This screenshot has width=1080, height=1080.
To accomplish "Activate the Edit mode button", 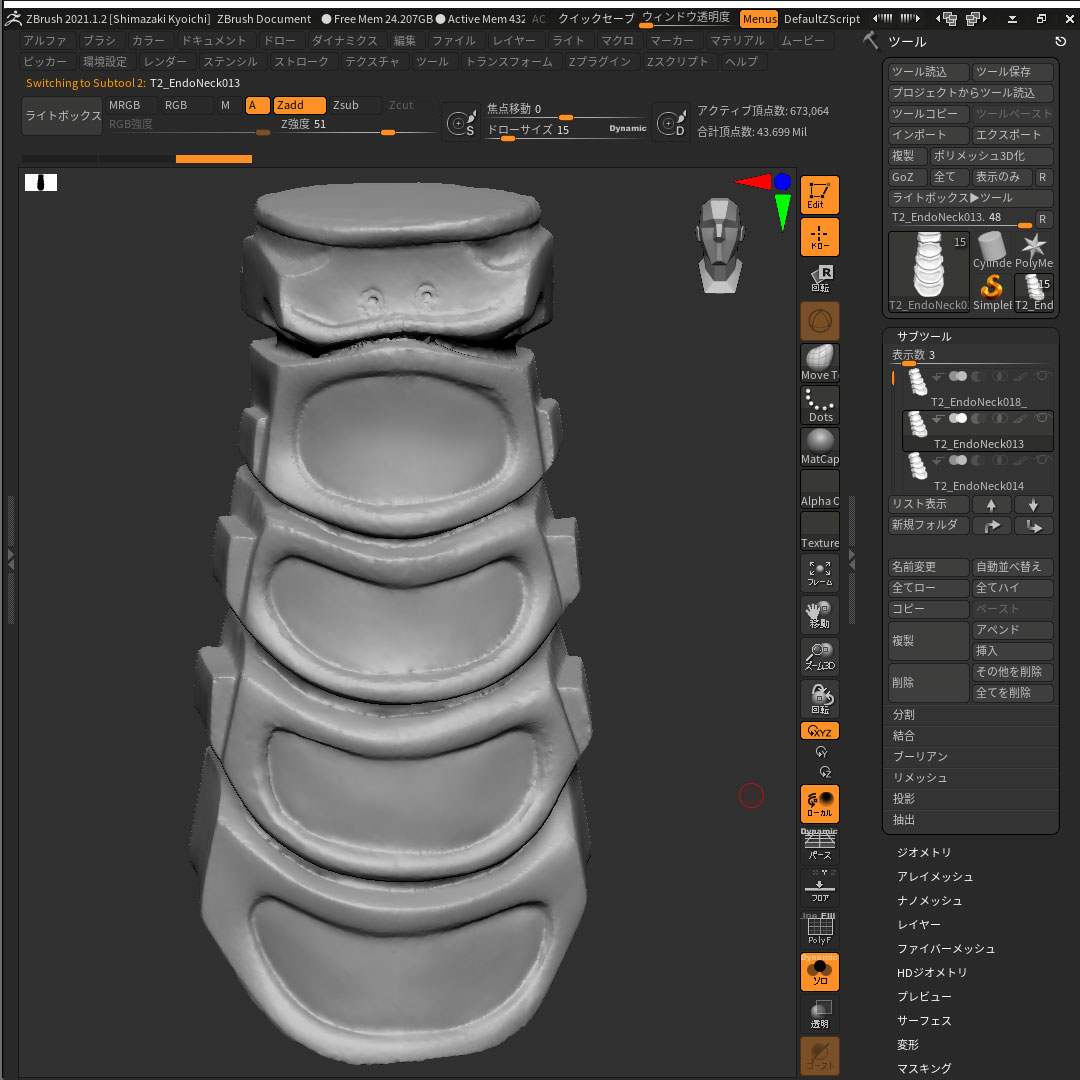I will click(x=819, y=195).
